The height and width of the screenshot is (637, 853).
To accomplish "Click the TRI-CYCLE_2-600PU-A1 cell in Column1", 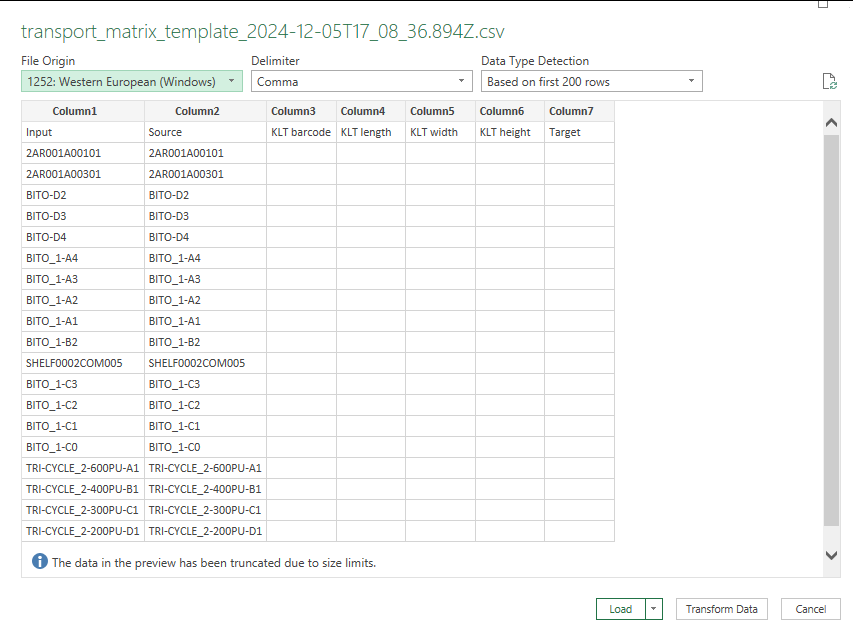I will pyautogui.click(x=83, y=468).
